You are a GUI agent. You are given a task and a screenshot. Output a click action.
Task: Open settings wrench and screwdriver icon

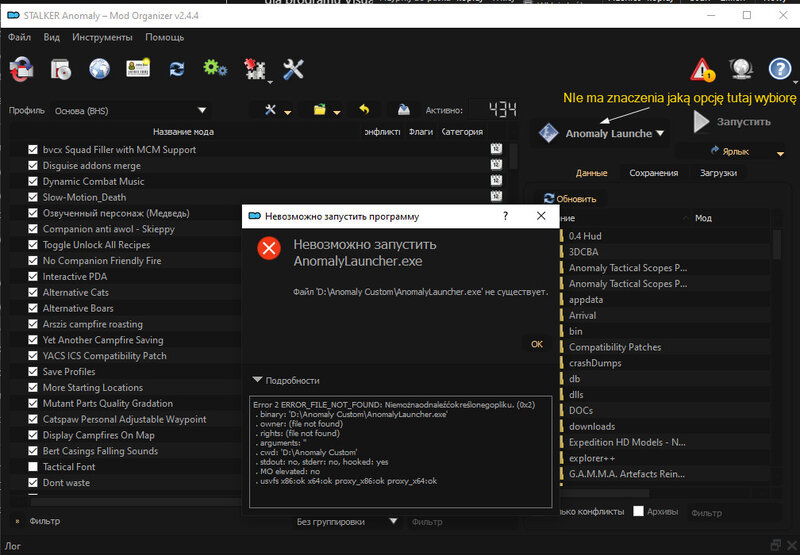[293, 70]
